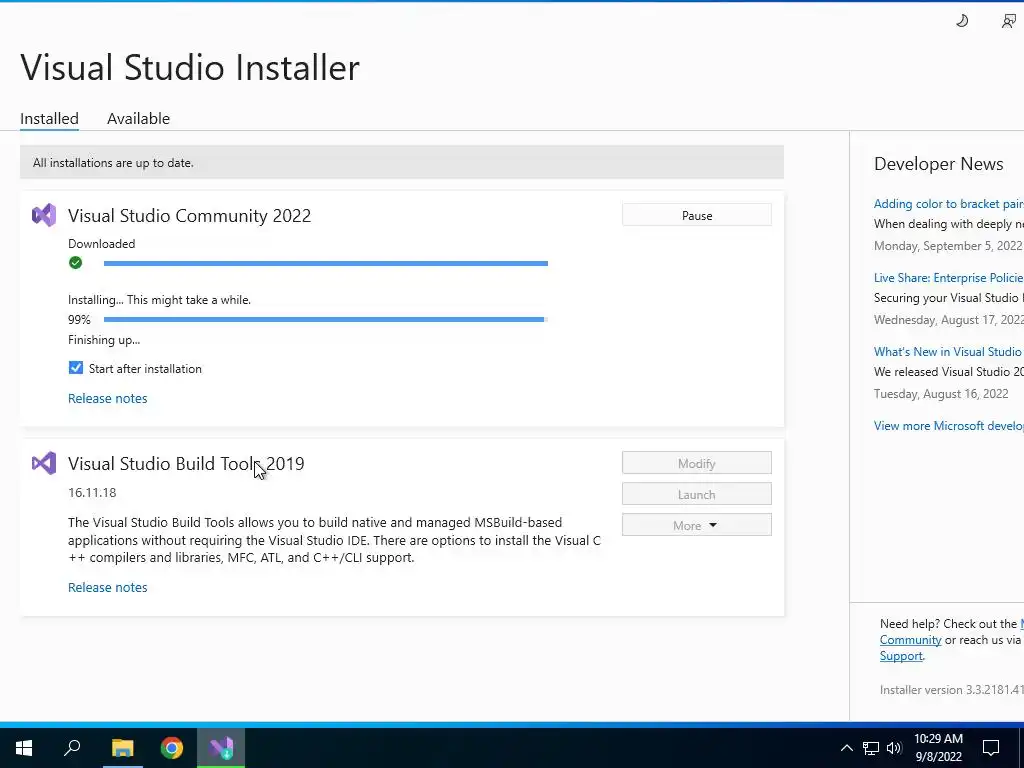Open the volume control tray icon

[894, 748]
